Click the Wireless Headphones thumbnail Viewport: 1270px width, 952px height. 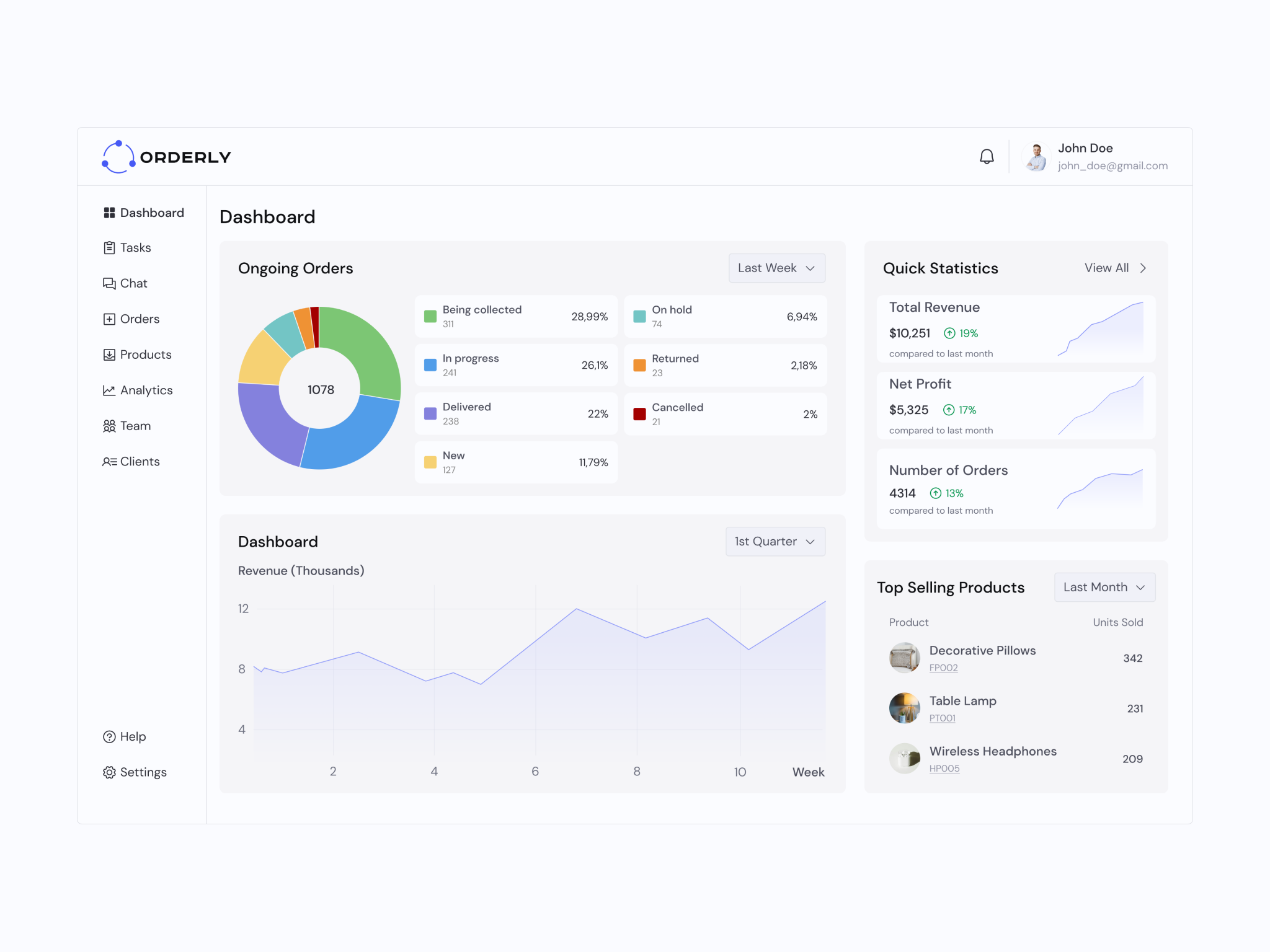click(x=904, y=758)
